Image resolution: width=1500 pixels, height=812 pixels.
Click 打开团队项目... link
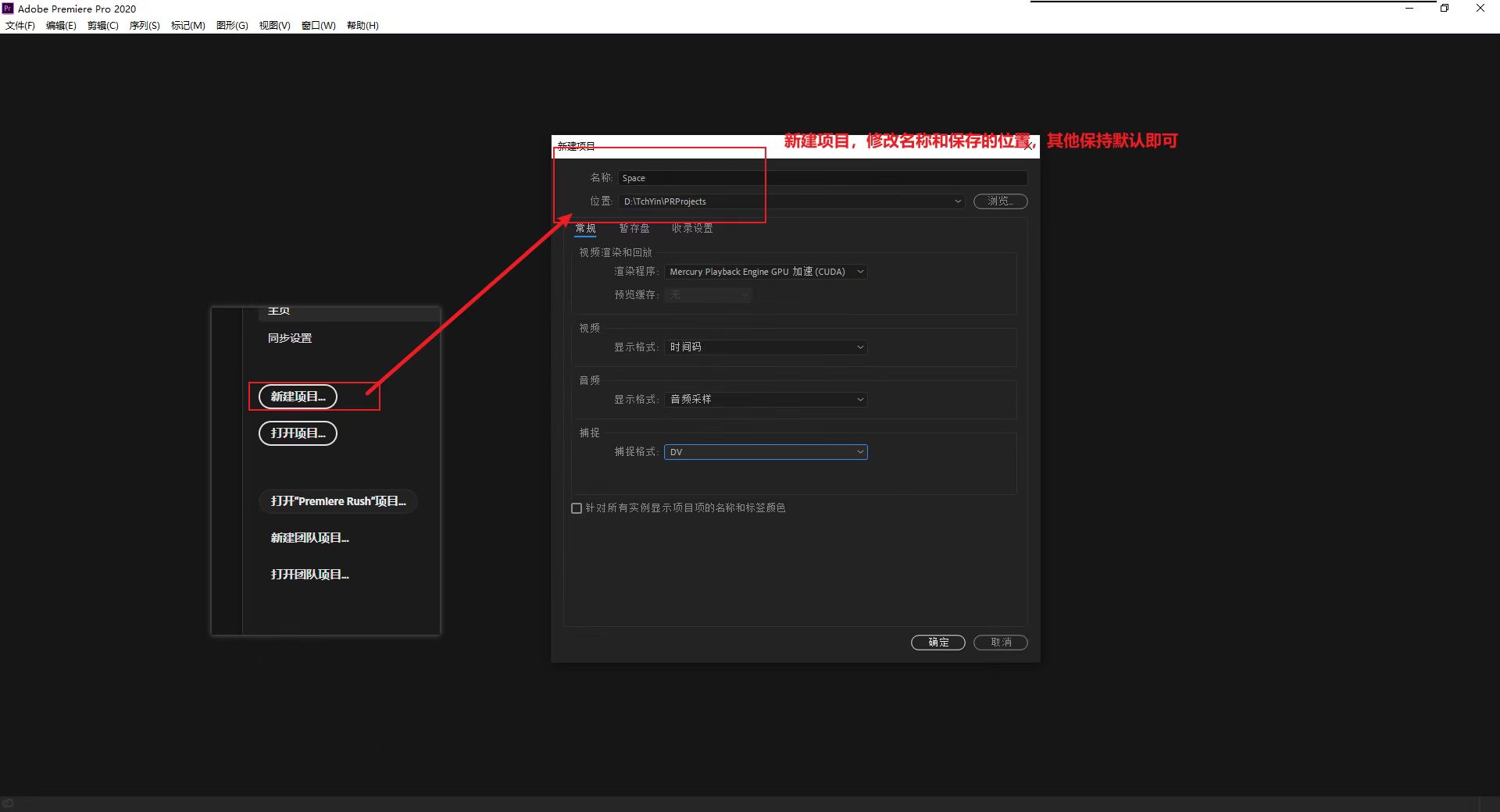coord(309,575)
